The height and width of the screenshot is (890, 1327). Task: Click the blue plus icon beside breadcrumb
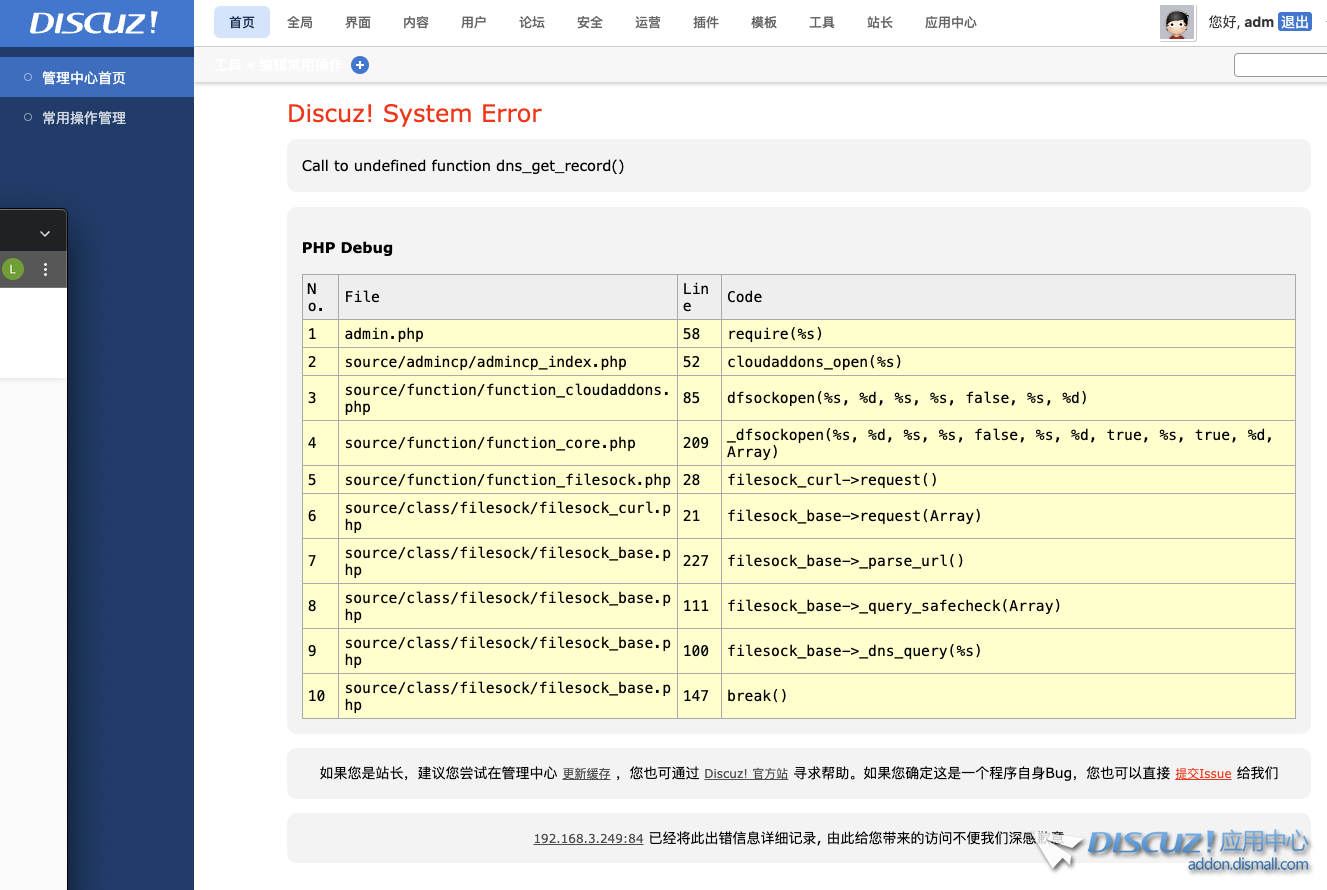pyautogui.click(x=360, y=65)
